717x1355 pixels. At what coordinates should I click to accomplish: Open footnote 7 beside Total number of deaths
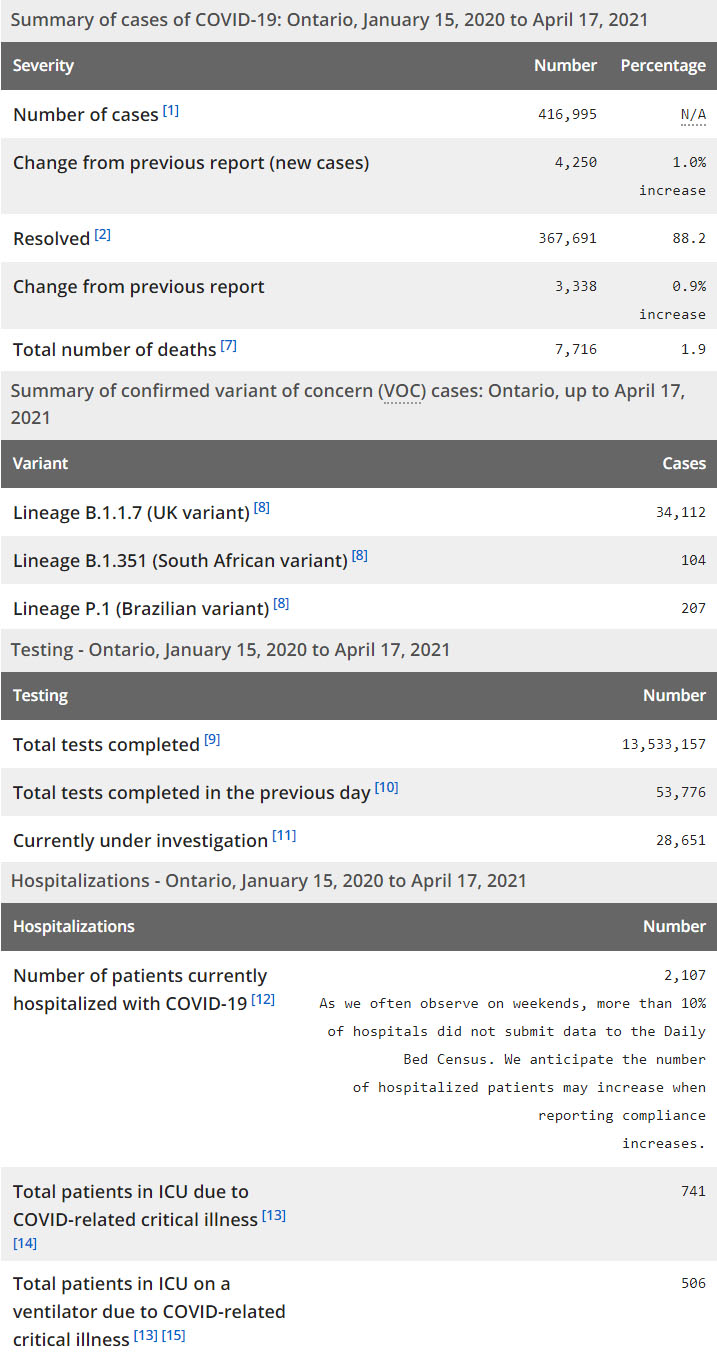pyautogui.click(x=229, y=346)
